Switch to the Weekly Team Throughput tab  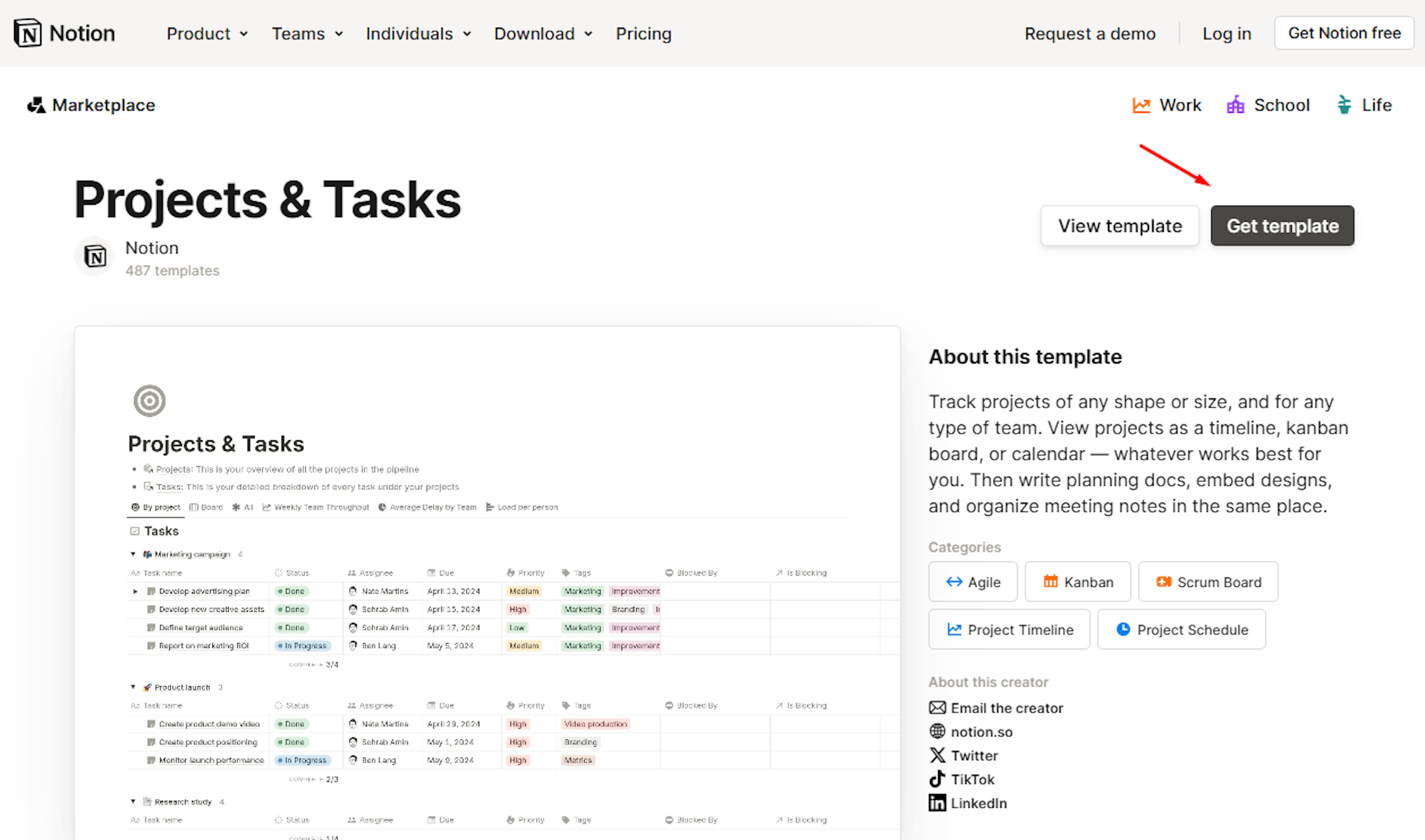[x=316, y=507]
